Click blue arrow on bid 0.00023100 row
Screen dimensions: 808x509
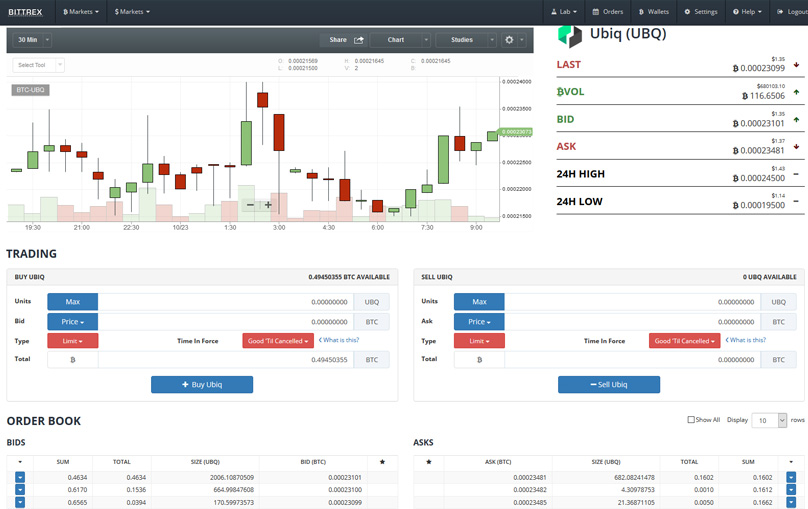pos(20,489)
